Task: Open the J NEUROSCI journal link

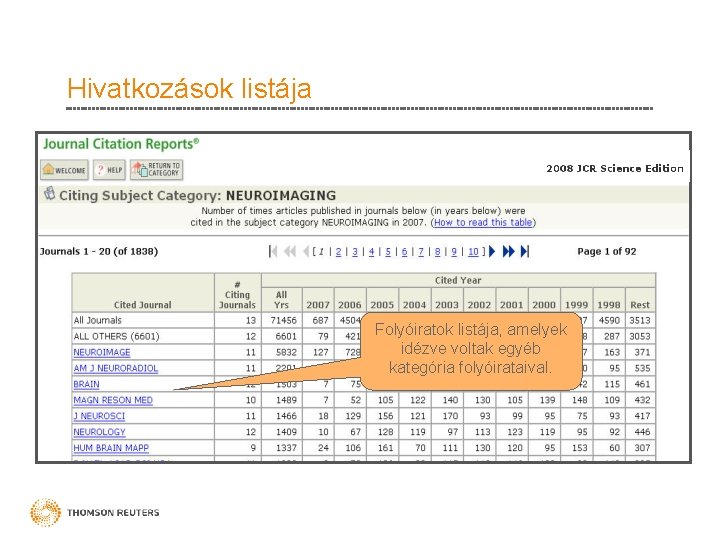Action: 99,416
